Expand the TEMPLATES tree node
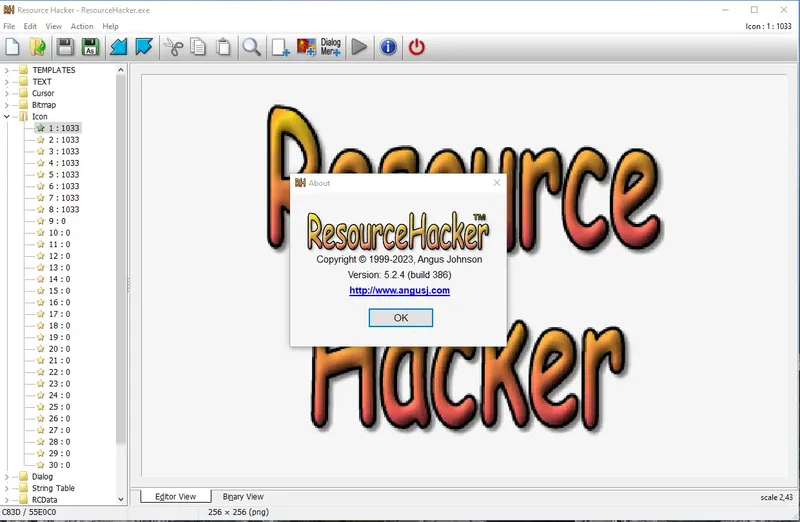Screen dimensions: 800x522 pos(7,70)
